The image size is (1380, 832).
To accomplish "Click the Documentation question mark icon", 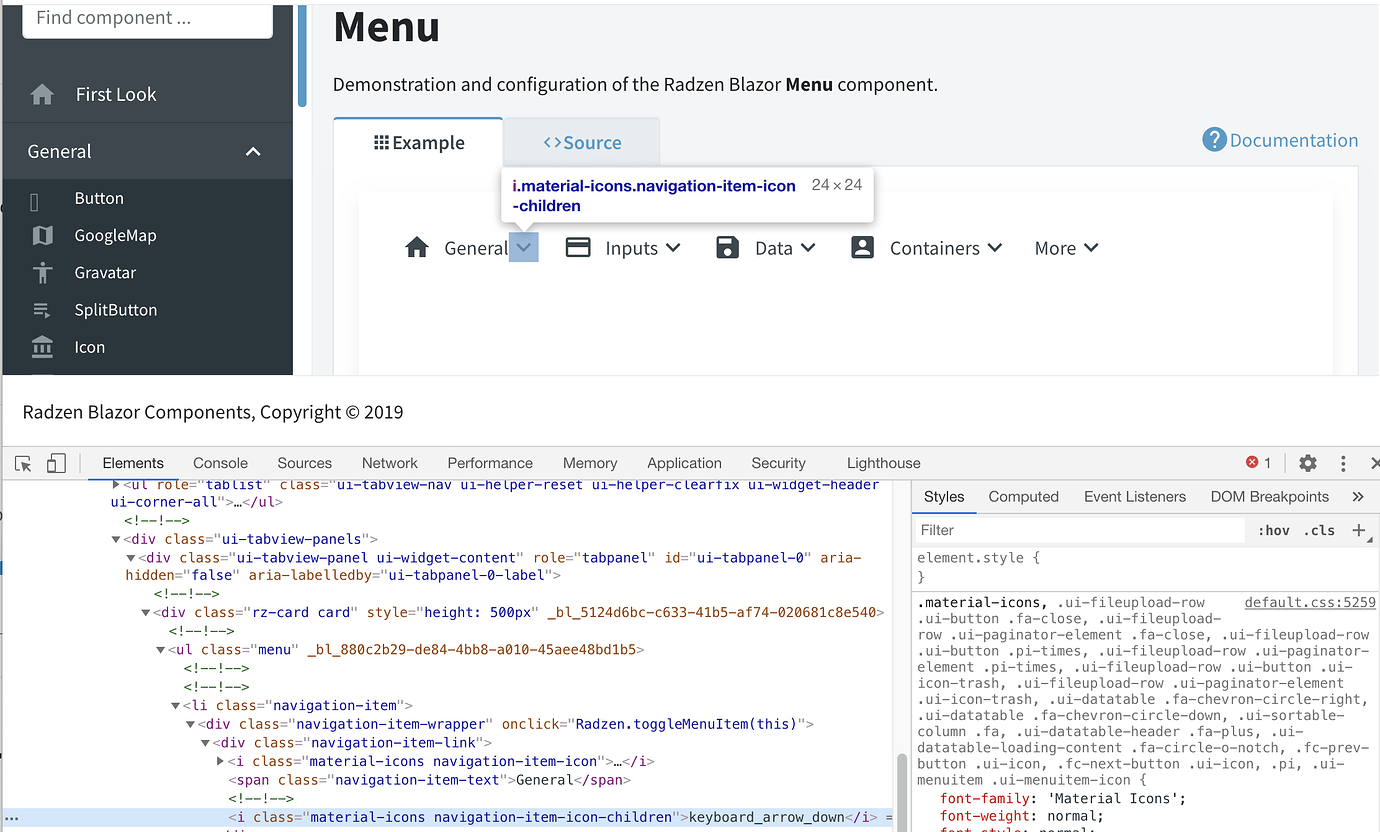I will point(1213,140).
